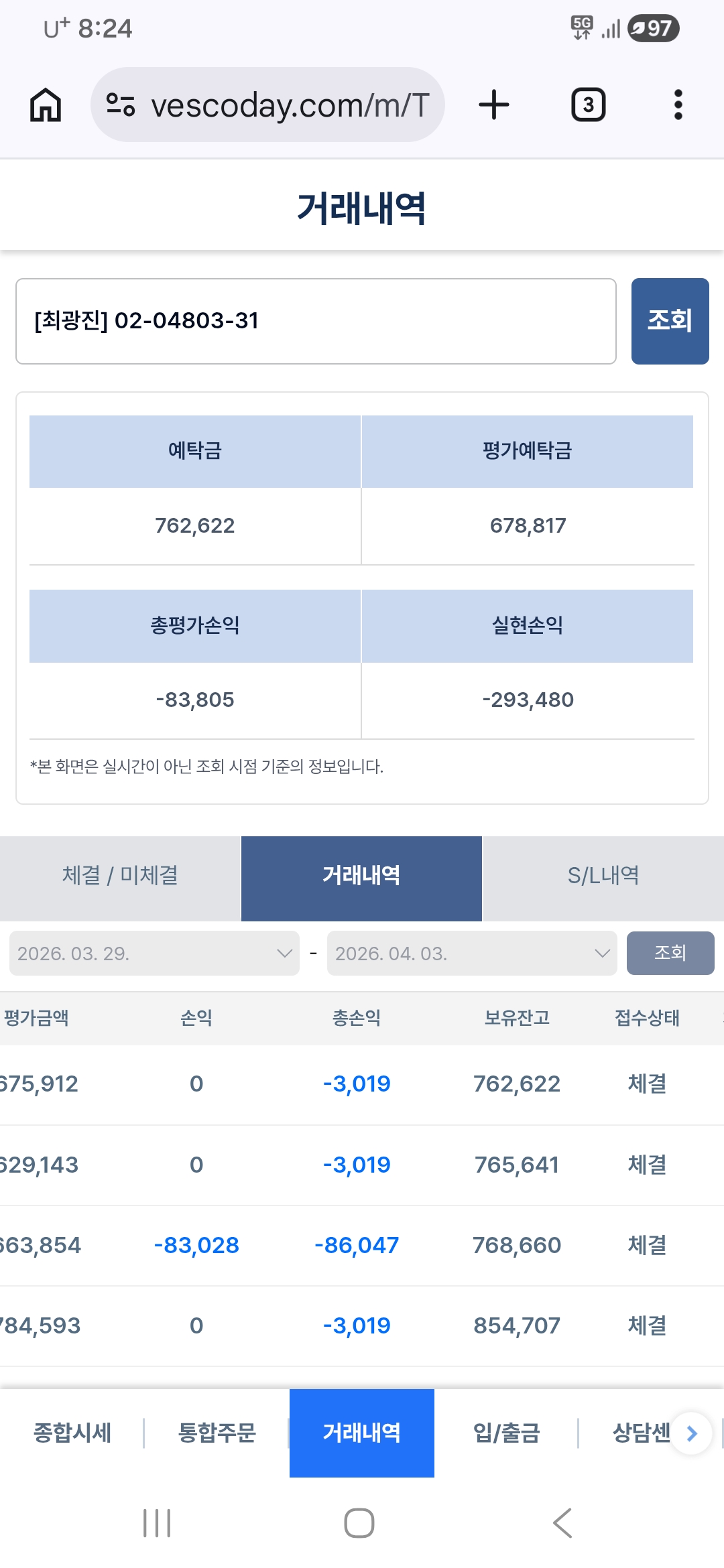Expand end date 2026. 04. 03. dropdown
Image resolution: width=724 pixels, height=1568 pixels.
[472, 953]
